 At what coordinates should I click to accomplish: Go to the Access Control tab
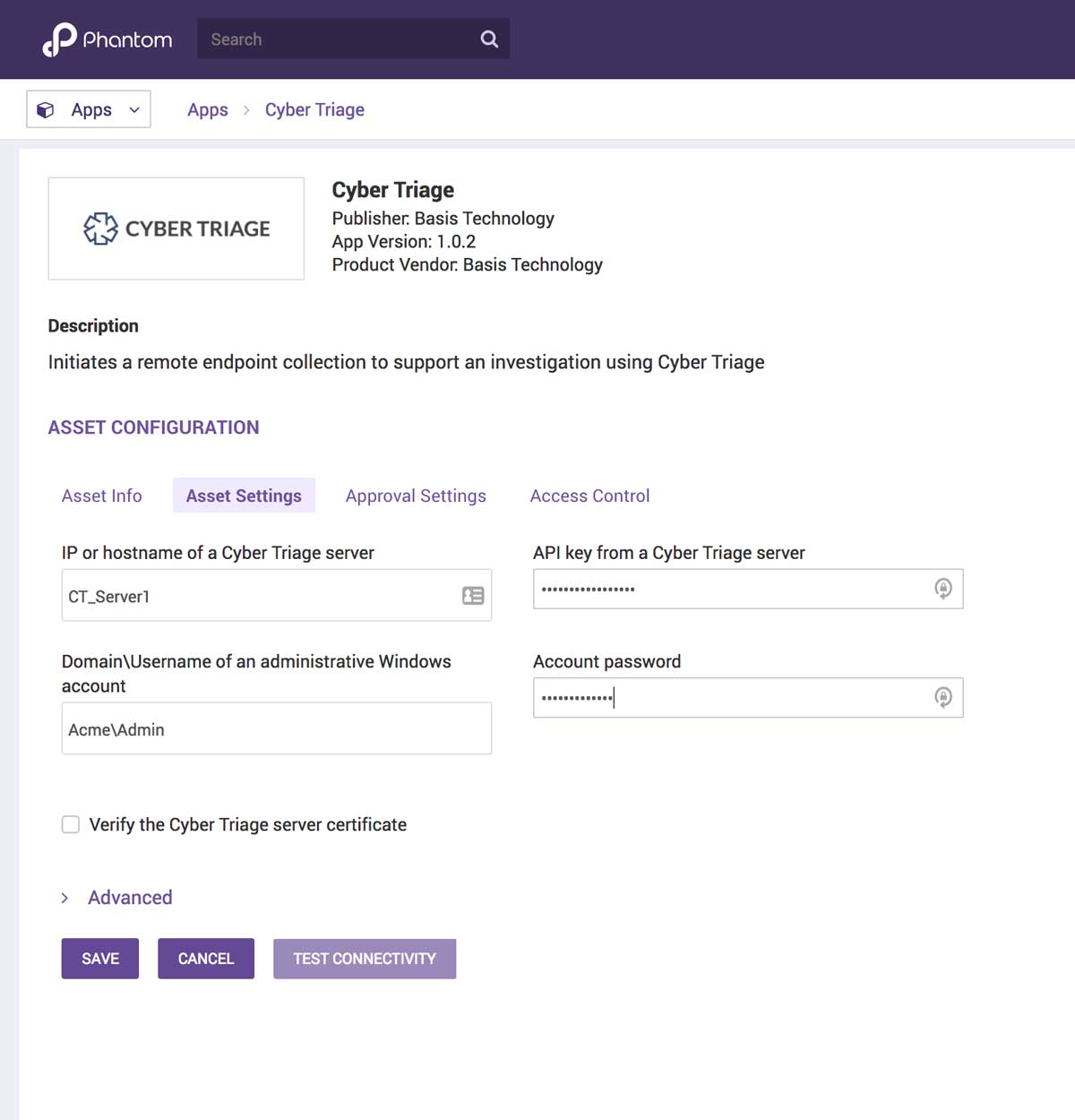pos(589,495)
